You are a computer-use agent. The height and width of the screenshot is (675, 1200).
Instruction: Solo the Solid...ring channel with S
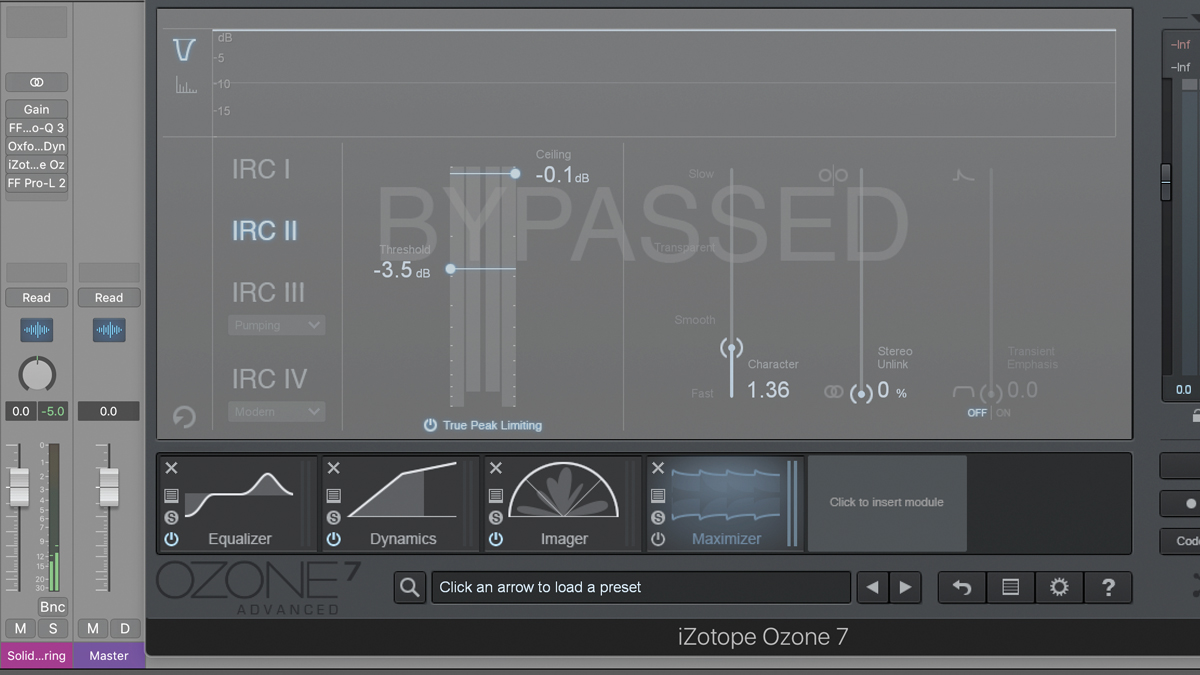tap(53, 628)
